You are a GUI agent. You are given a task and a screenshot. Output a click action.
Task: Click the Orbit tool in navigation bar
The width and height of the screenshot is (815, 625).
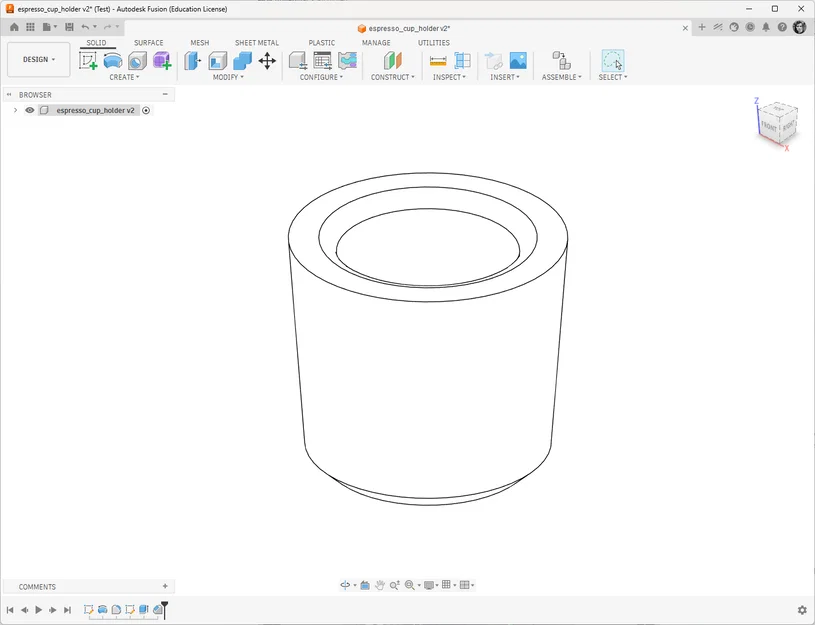[x=345, y=585]
